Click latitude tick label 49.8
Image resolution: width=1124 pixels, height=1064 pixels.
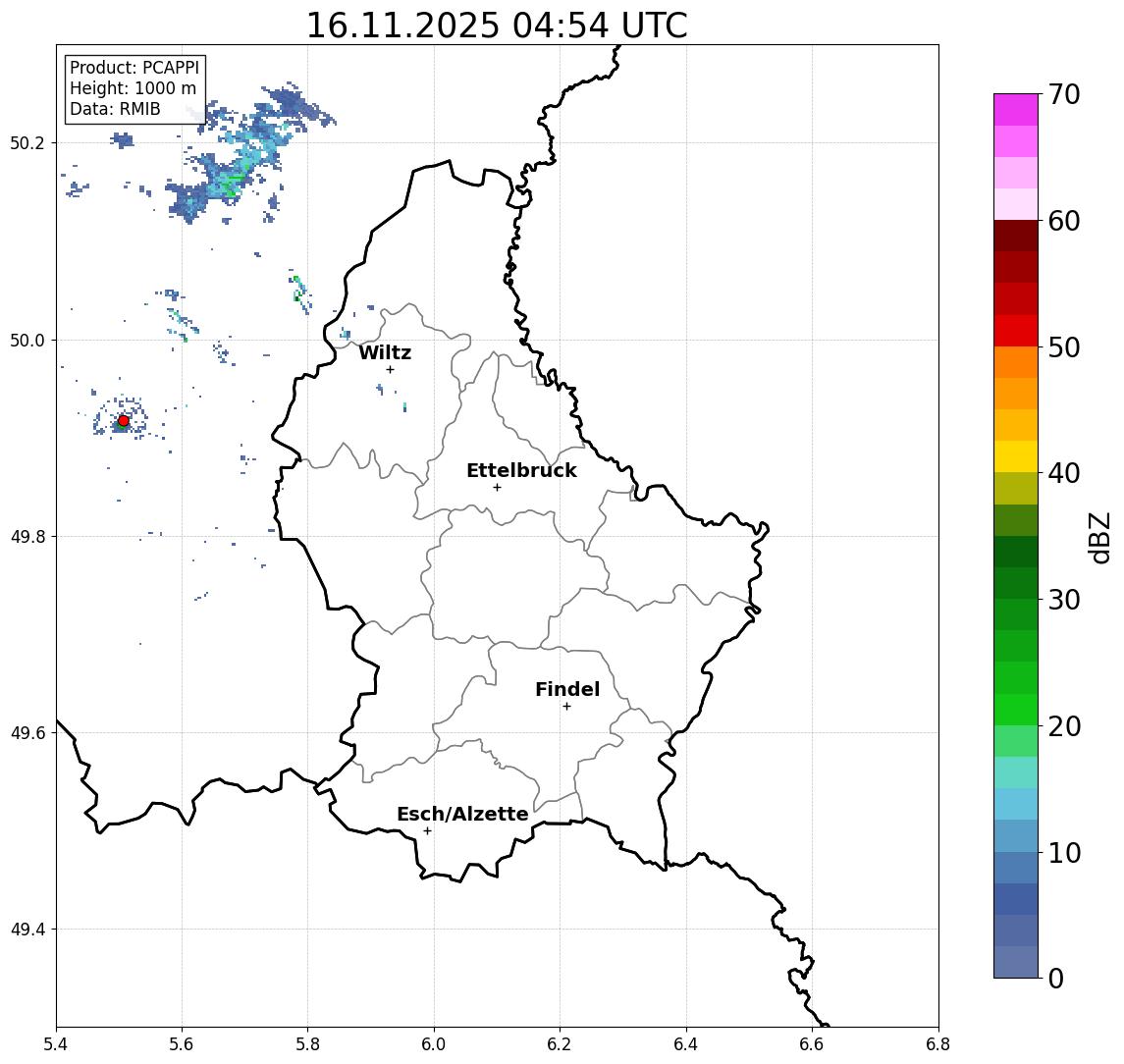click(x=27, y=536)
